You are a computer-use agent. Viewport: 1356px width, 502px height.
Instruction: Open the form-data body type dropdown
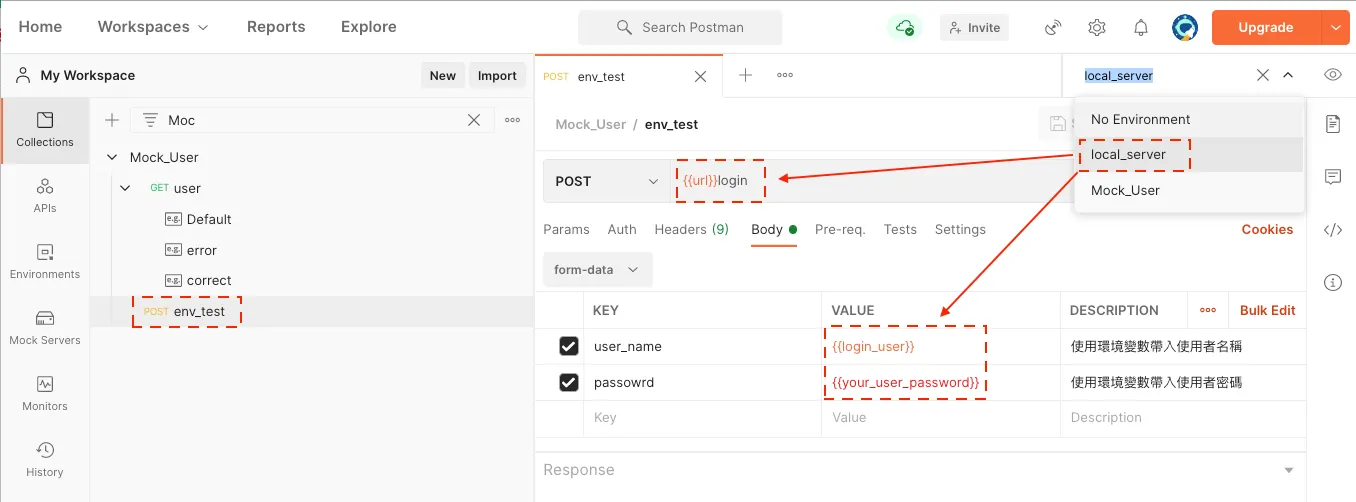tap(597, 270)
